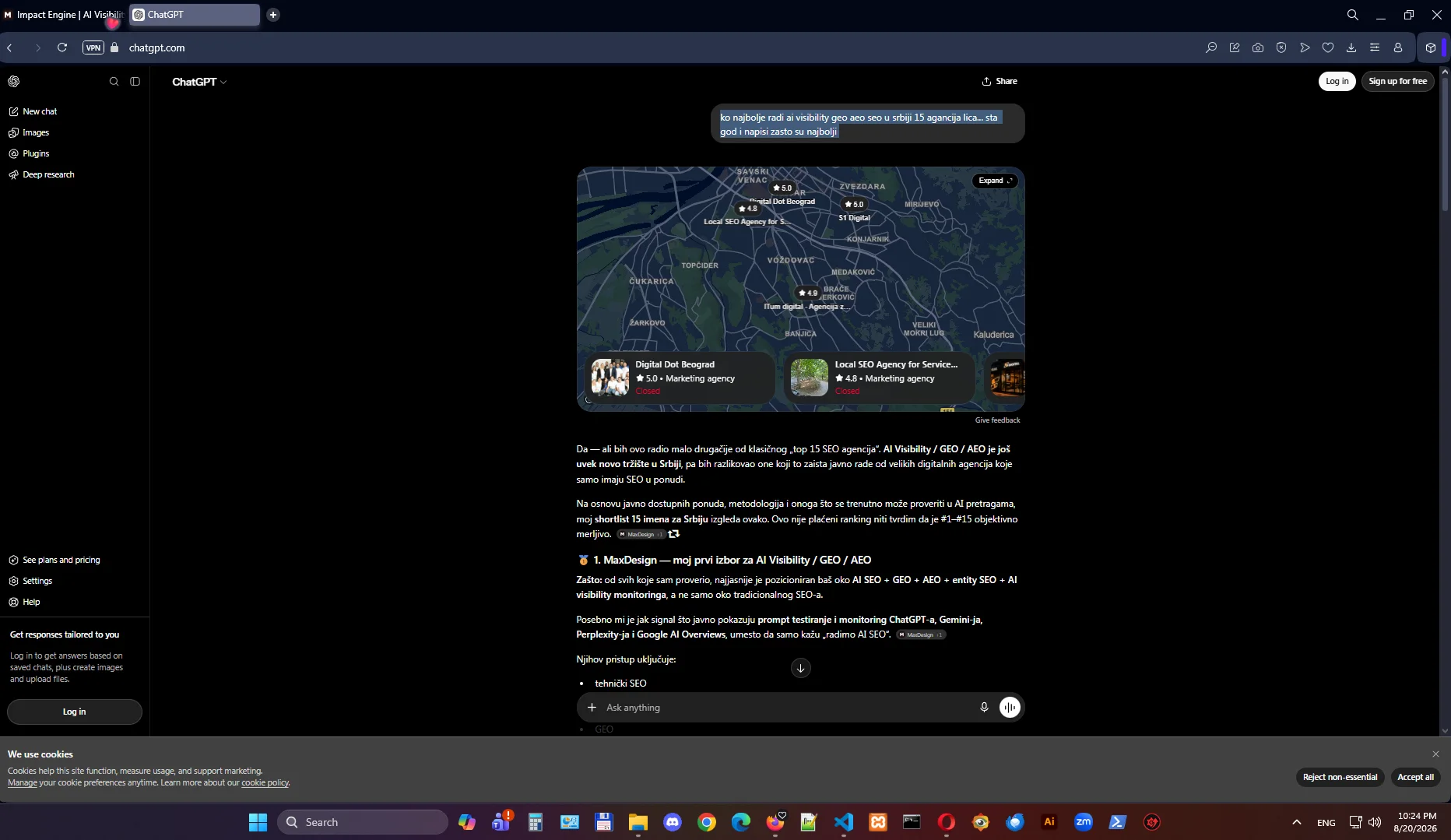Open a new browser tab

273,15
